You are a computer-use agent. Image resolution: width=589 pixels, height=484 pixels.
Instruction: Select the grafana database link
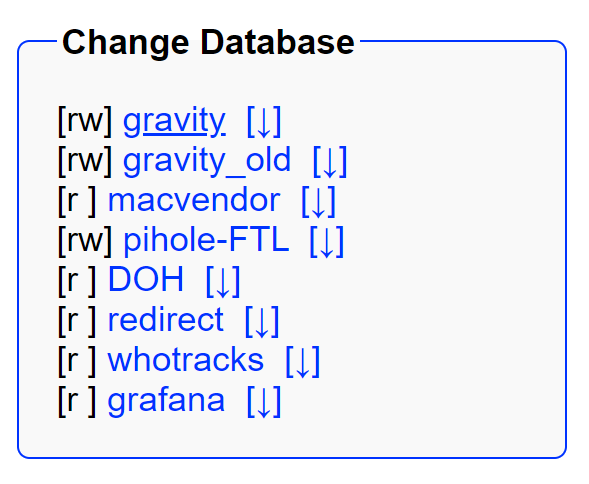[x=166, y=401]
